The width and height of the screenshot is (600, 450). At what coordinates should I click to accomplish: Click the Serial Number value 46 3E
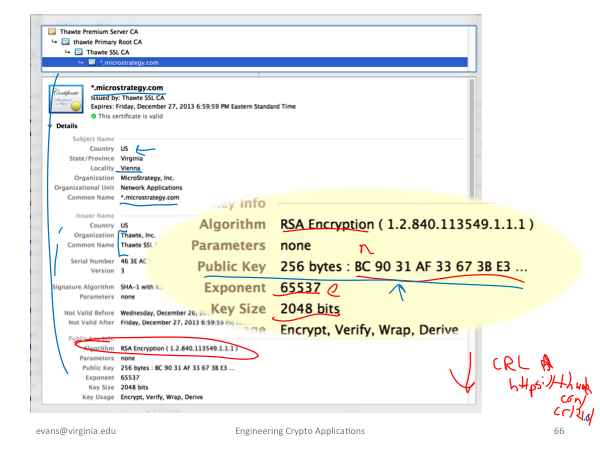[134, 261]
